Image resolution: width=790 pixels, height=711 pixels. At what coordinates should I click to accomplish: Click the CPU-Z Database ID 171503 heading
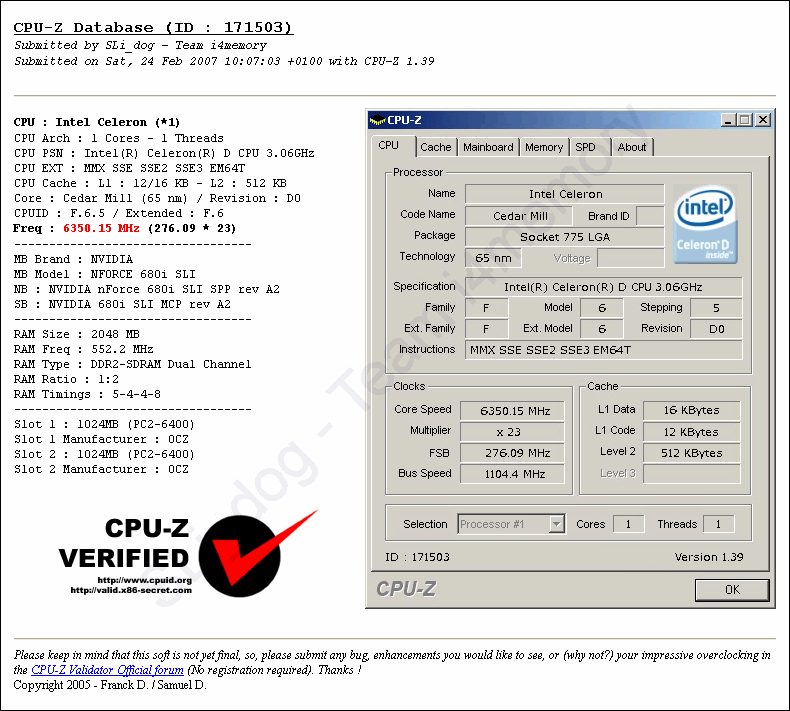153,27
